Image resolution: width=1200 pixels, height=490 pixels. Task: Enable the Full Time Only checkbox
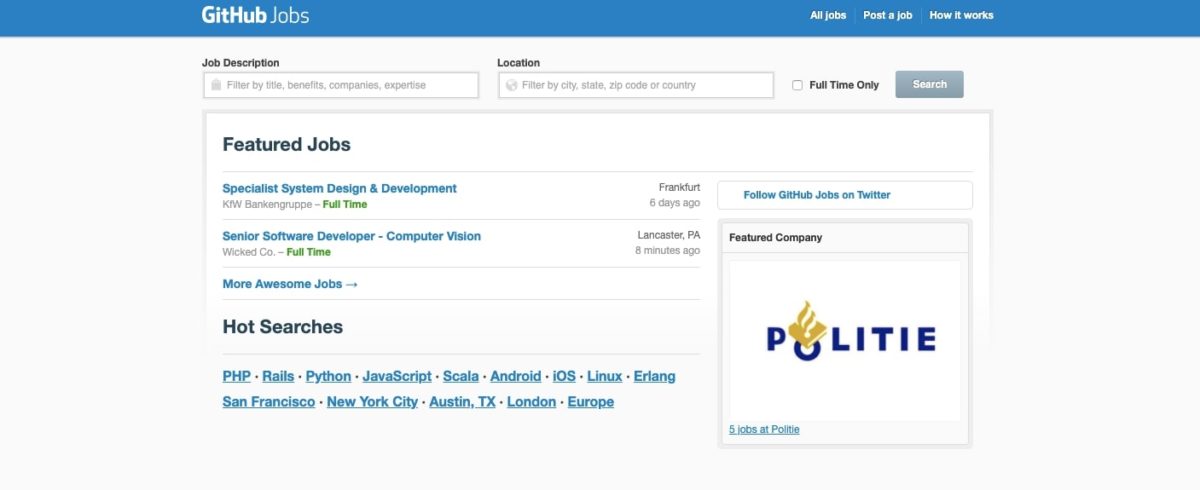click(x=797, y=85)
